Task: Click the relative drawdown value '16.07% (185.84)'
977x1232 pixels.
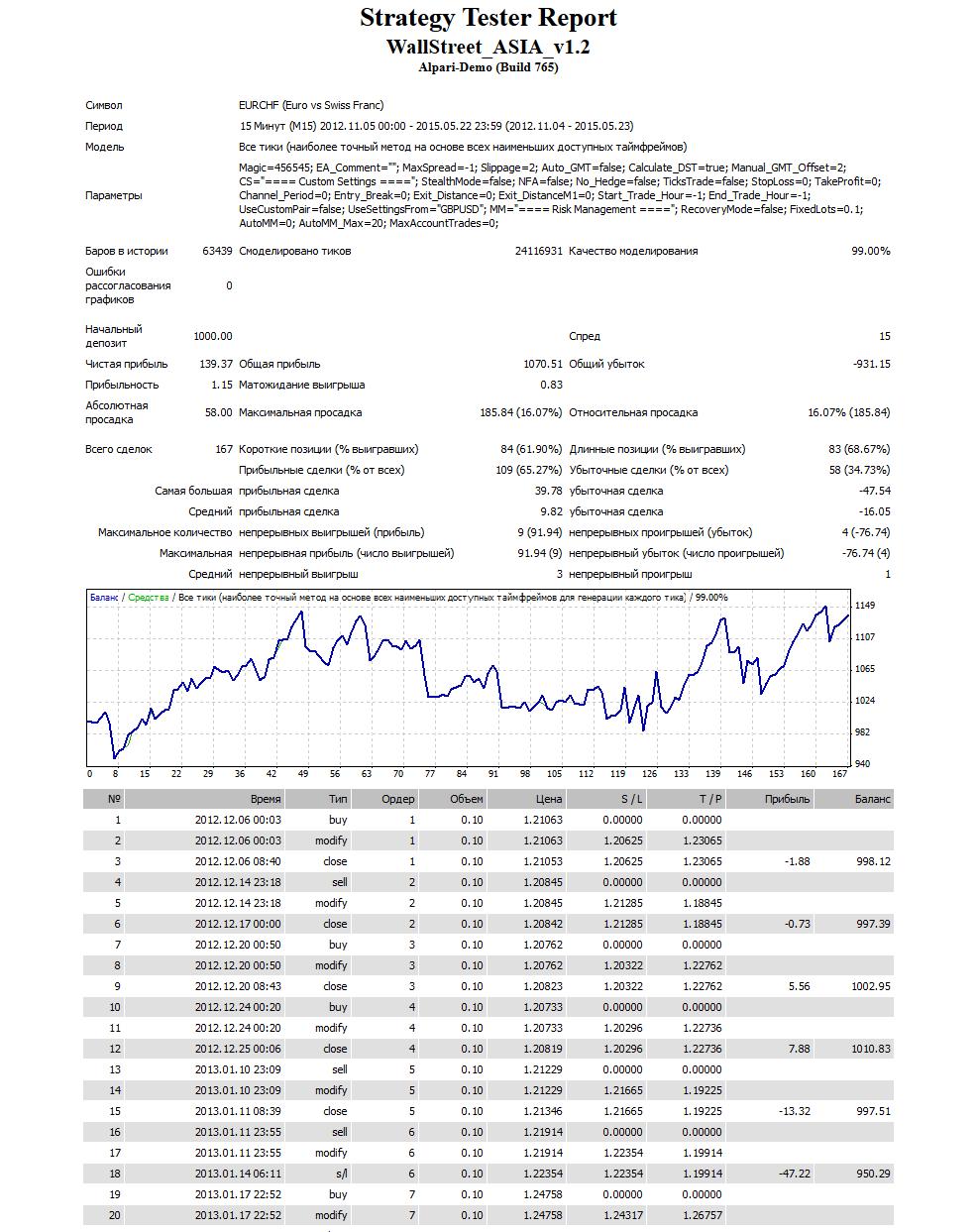Action: pyautogui.click(x=849, y=412)
